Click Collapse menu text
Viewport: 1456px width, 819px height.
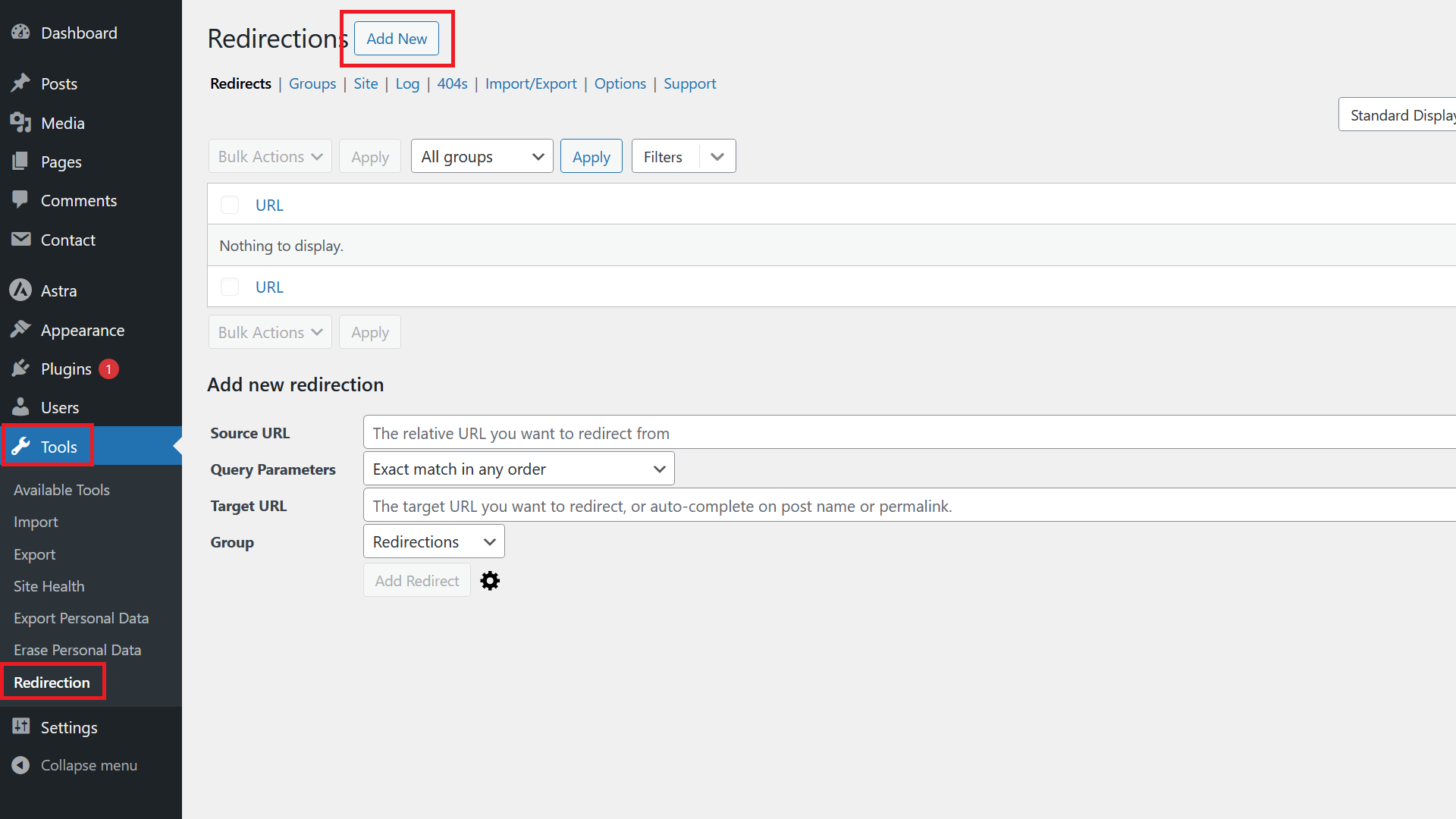pyautogui.click(x=89, y=765)
